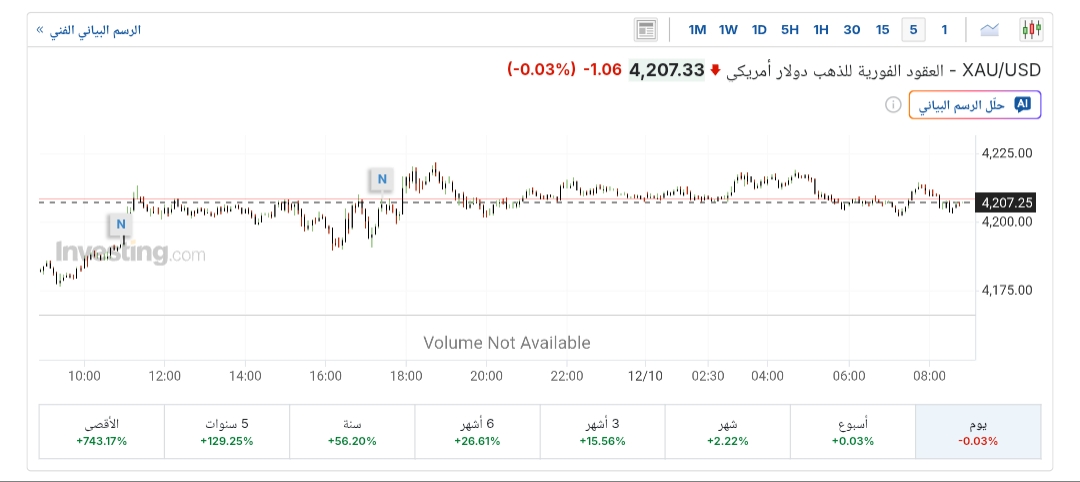The height and width of the screenshot is (482, 1080).
Task: Click the AI icon in chart analysis button
Action: pos(1022,105)
